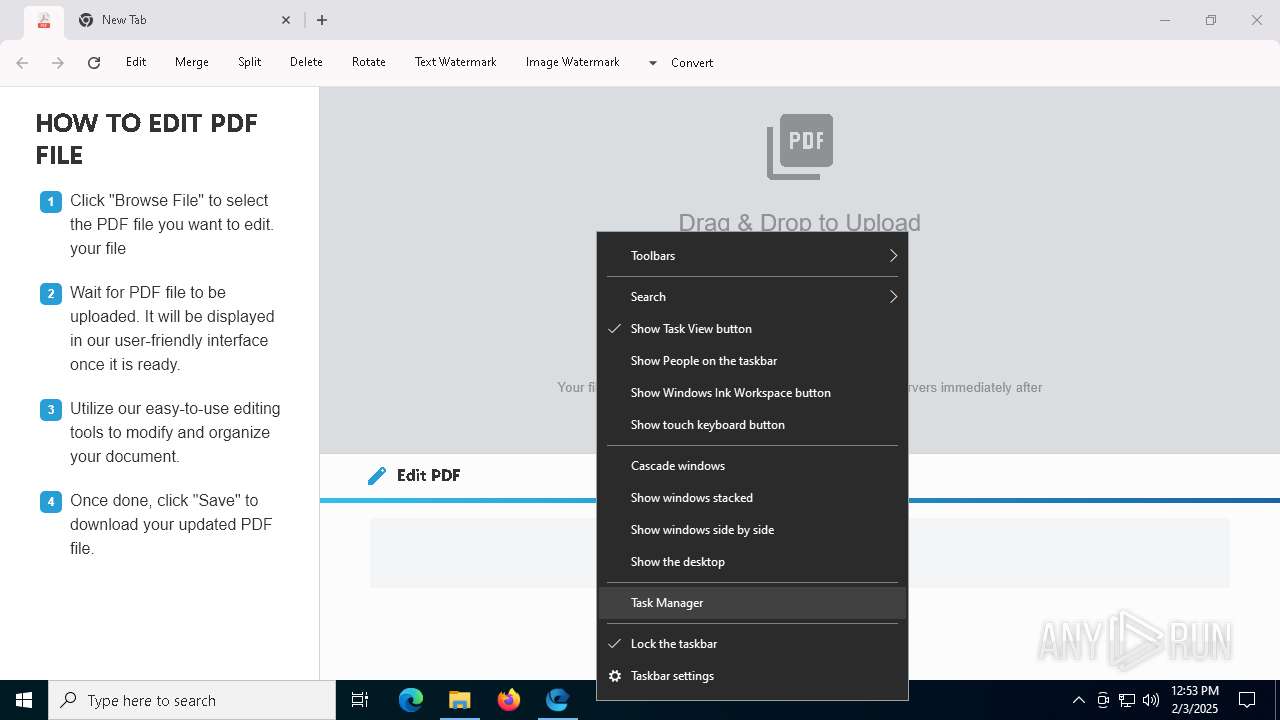Click the Convert toolbar button
This screenshot has height=720, width=1280.
(x=692, y=63)
